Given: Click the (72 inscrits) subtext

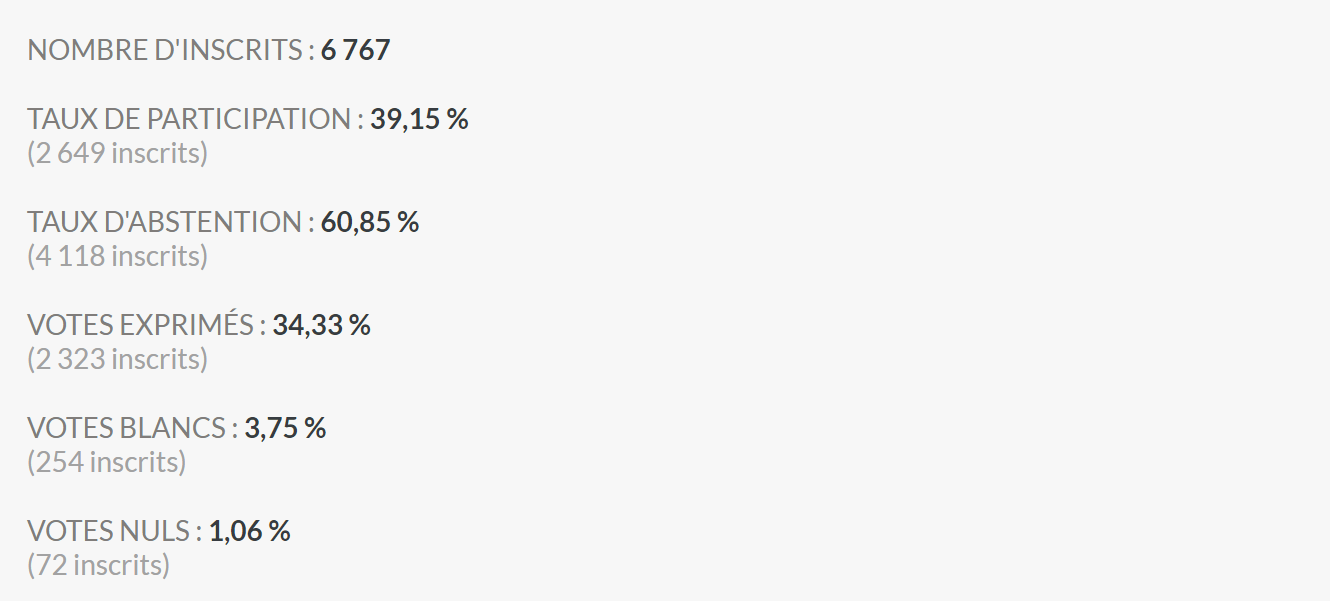Looking at the screenshot, I should pyautogui.click(x=99, y=566).
